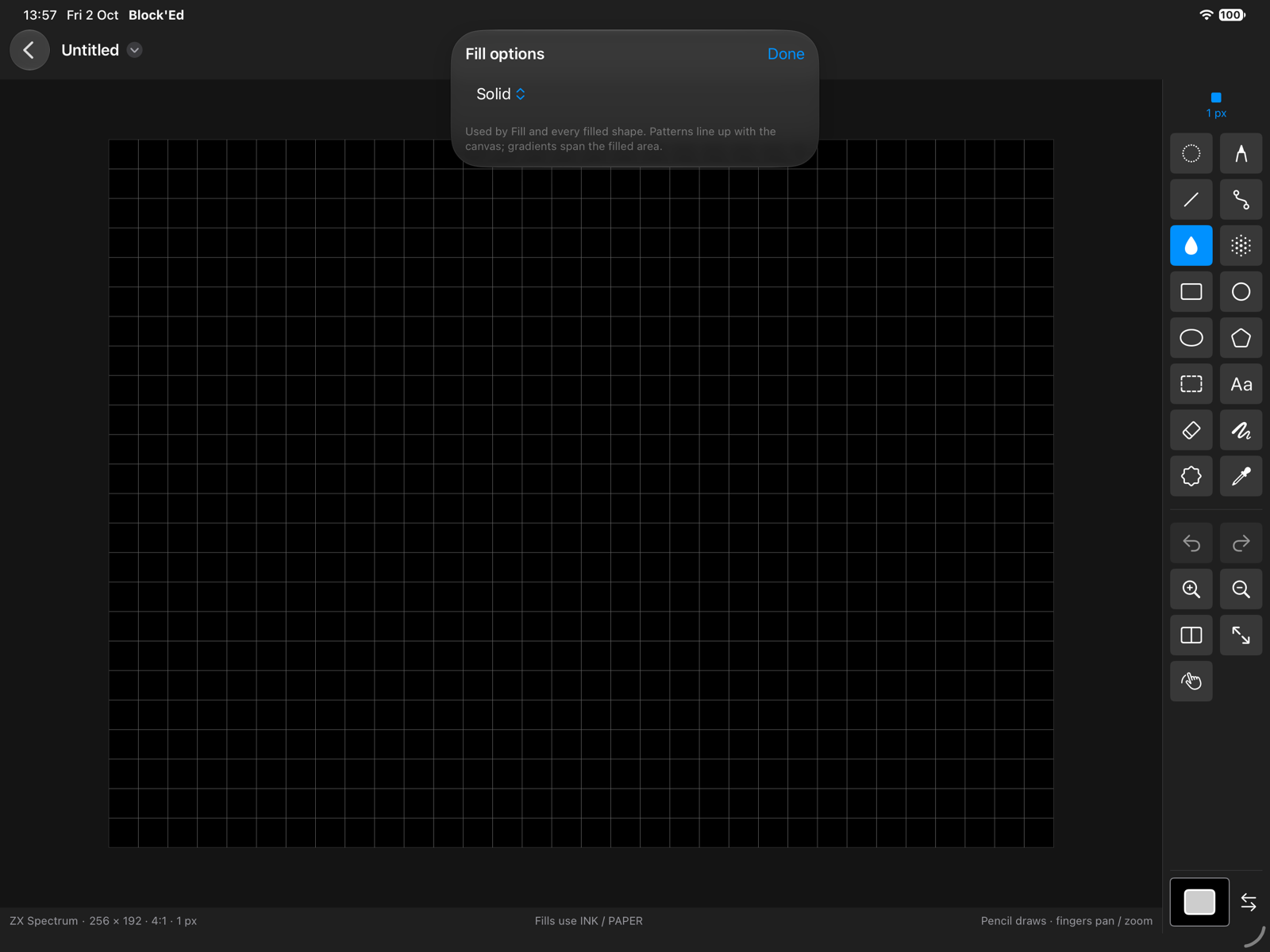Toggle the hand touch drawing mode
Viewport: 1270px width, 952px height.
pos(1191,681)
